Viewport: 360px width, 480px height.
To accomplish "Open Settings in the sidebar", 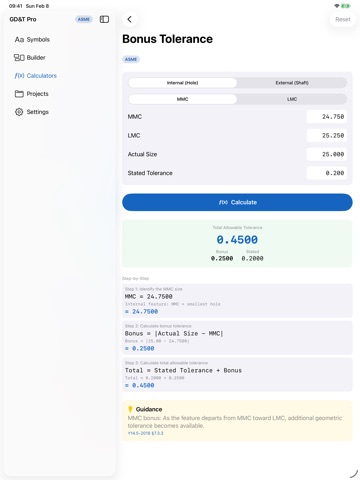I will click(32, 112).
